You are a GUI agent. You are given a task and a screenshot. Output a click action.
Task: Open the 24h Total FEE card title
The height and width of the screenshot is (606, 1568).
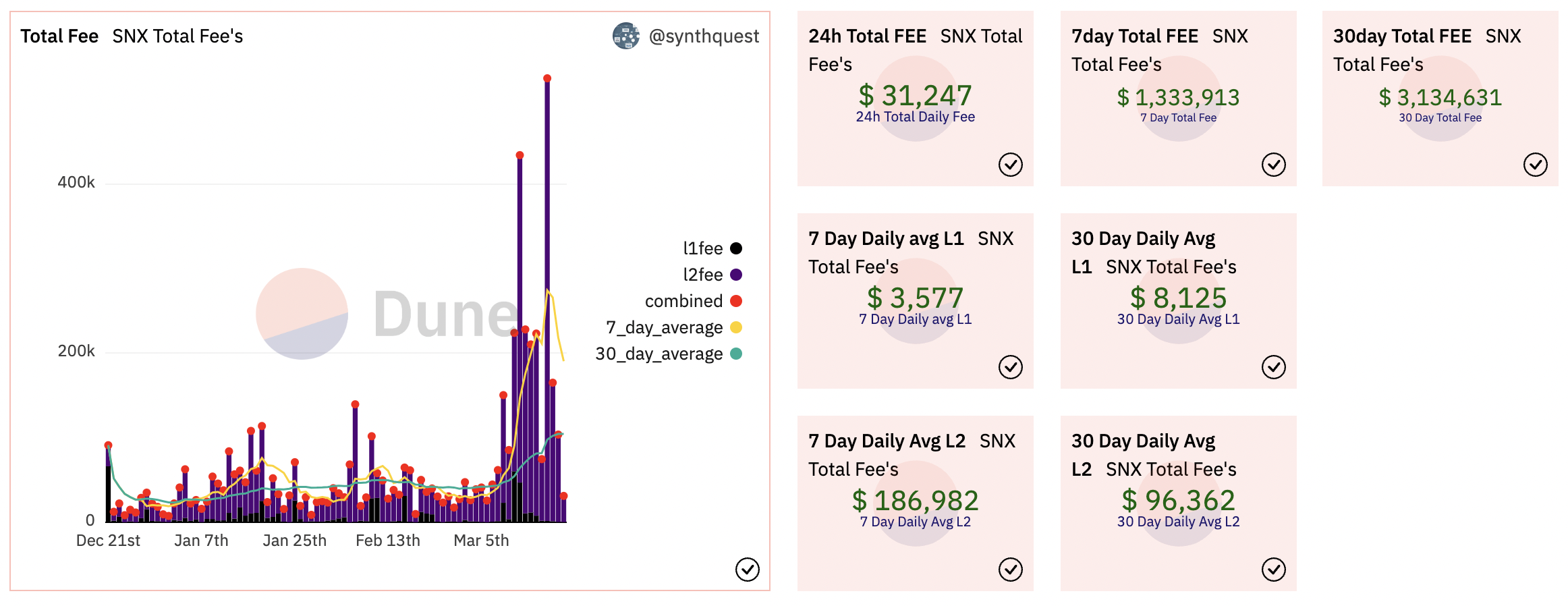tap(867, 36)
